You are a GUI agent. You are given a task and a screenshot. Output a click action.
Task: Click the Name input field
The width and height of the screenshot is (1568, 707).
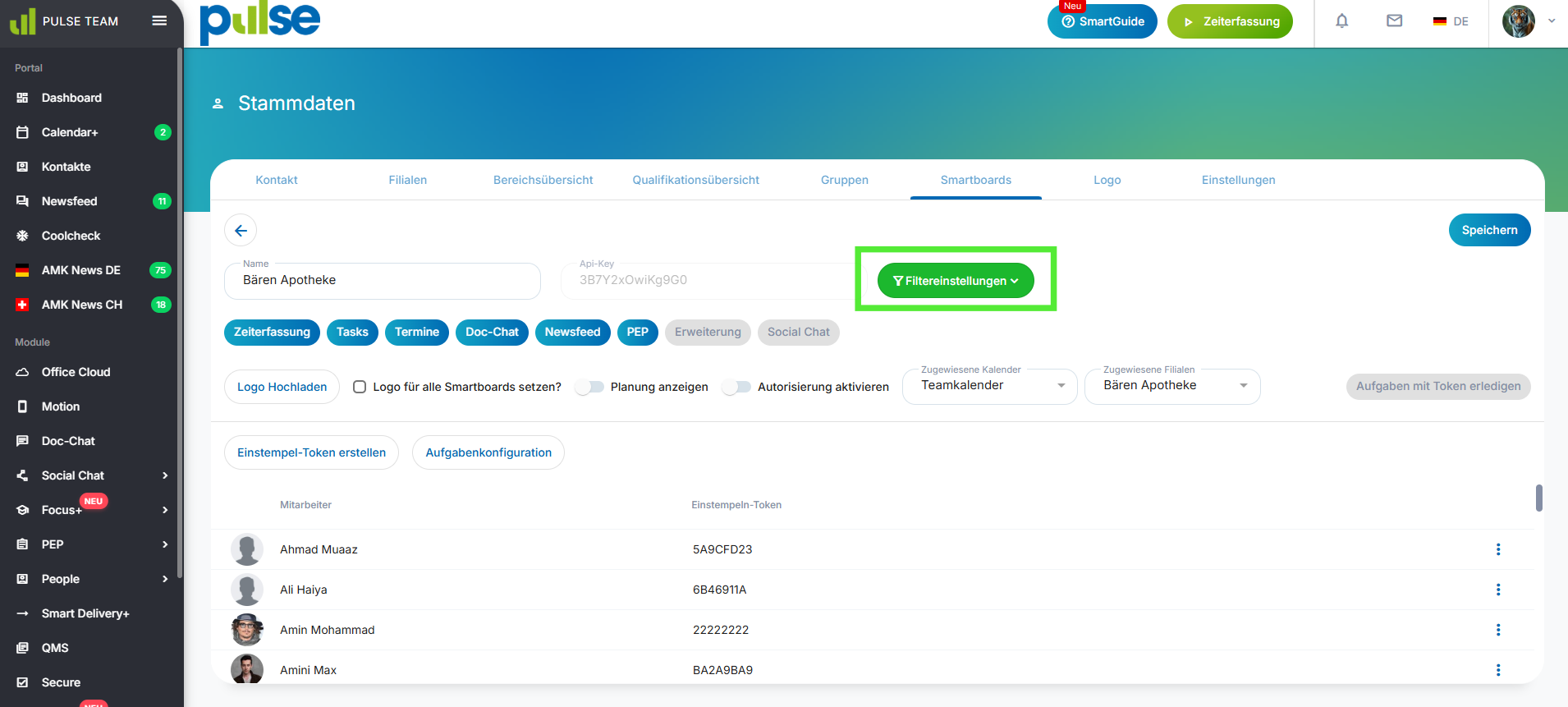pos(383,281)
